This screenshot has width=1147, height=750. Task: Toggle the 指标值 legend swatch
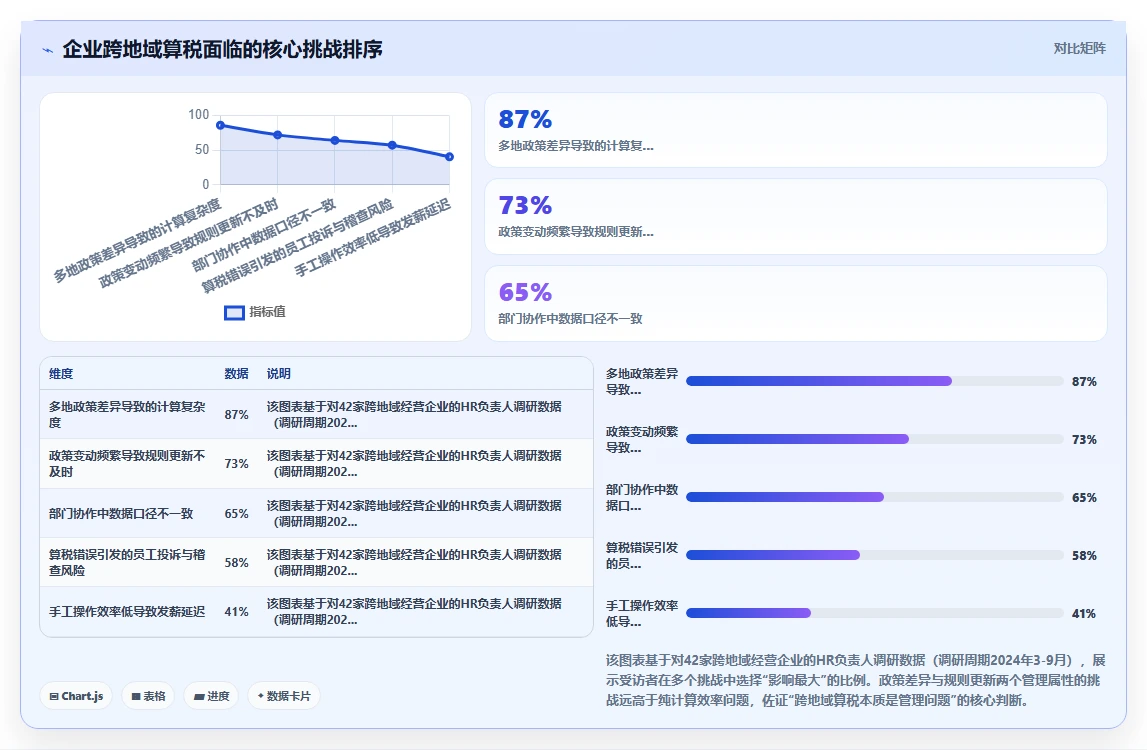(x=234, y=312)
